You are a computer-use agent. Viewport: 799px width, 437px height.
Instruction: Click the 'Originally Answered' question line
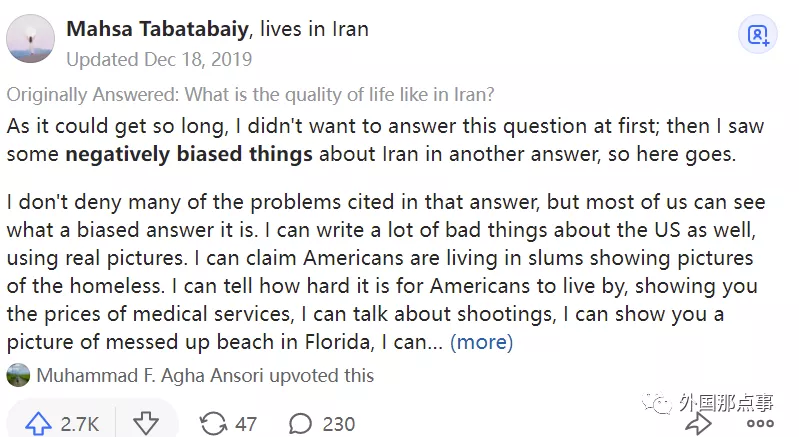click(x=250, y=96)
